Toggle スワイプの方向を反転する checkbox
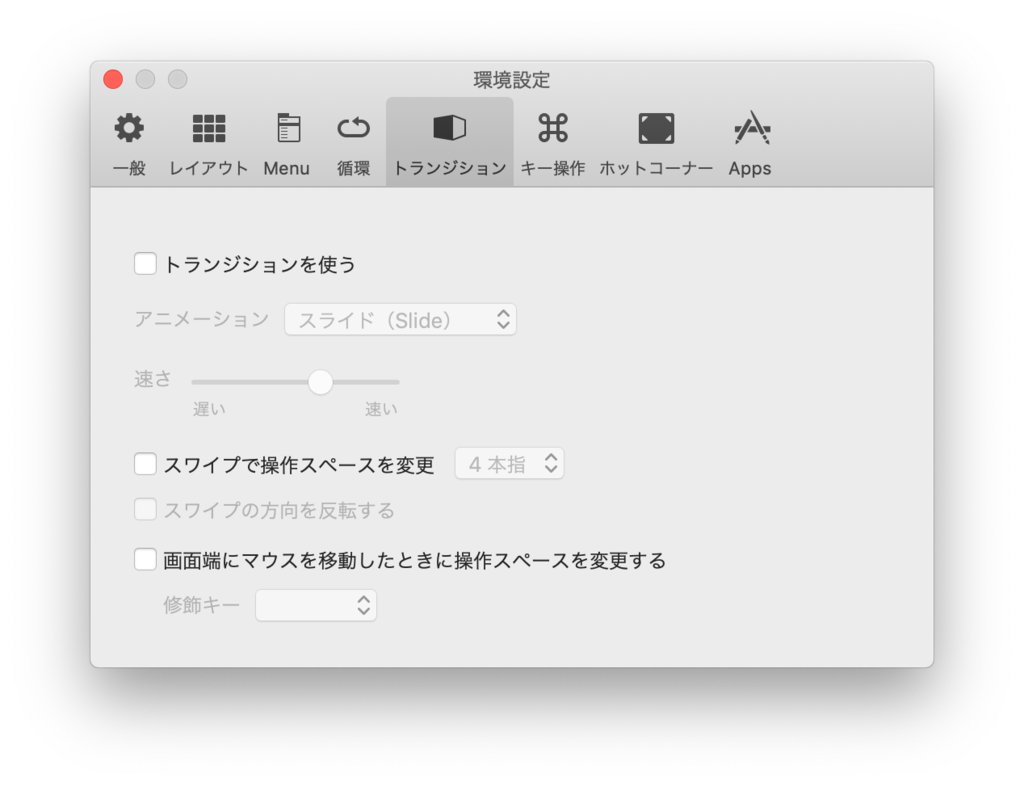Viewport: 1024px width, 787px height. coord(145,509)
